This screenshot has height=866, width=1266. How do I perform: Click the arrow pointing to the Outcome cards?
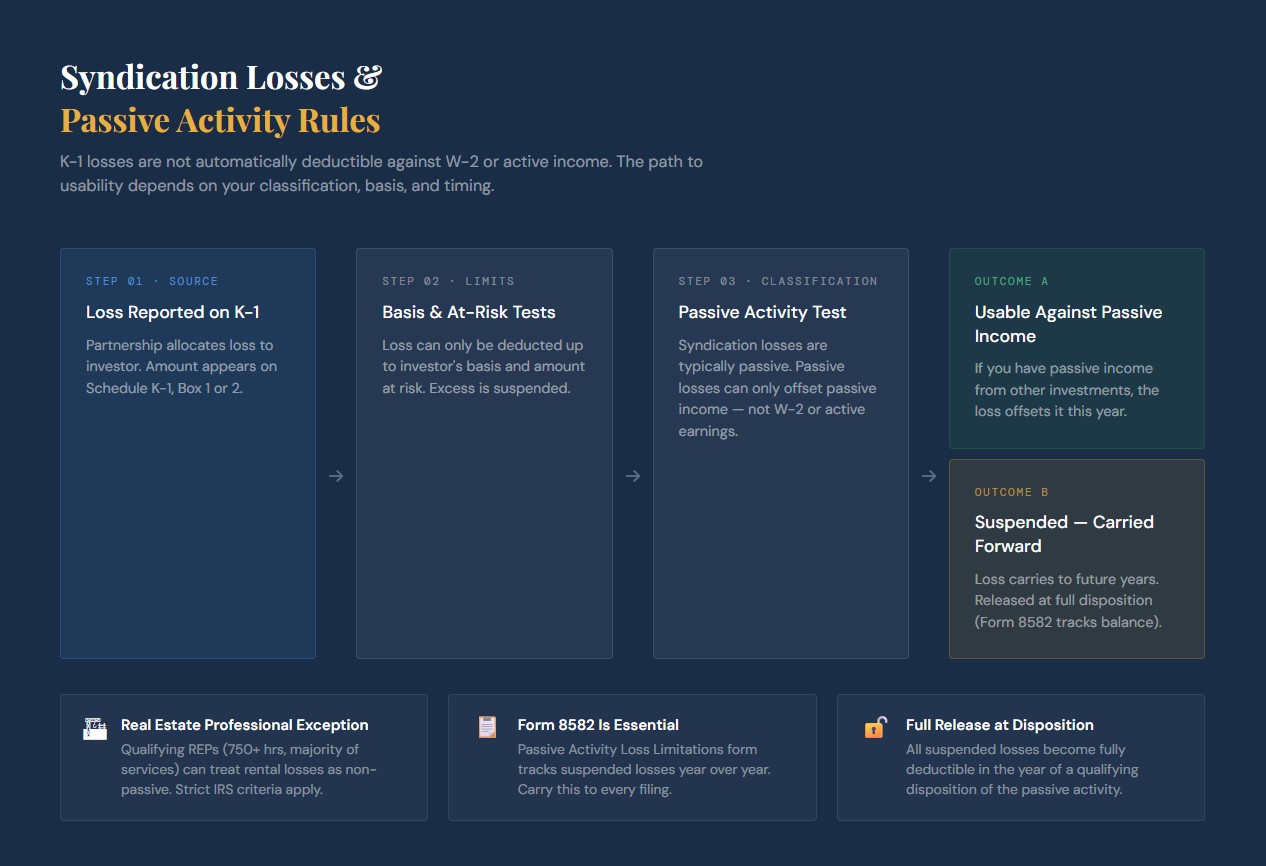pyautogui.click(x=928, y=476)
